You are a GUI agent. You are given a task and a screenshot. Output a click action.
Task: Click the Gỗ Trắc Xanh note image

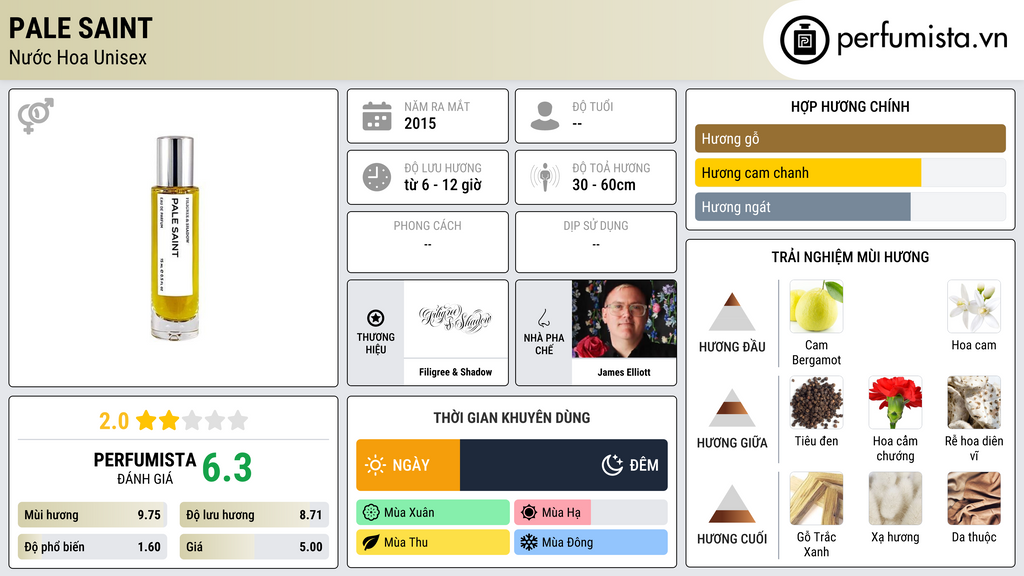point(816,498)
